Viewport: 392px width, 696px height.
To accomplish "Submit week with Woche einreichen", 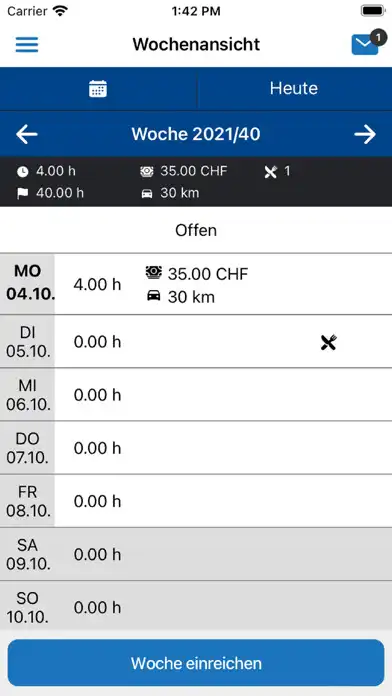I will [x=196, y=663].
